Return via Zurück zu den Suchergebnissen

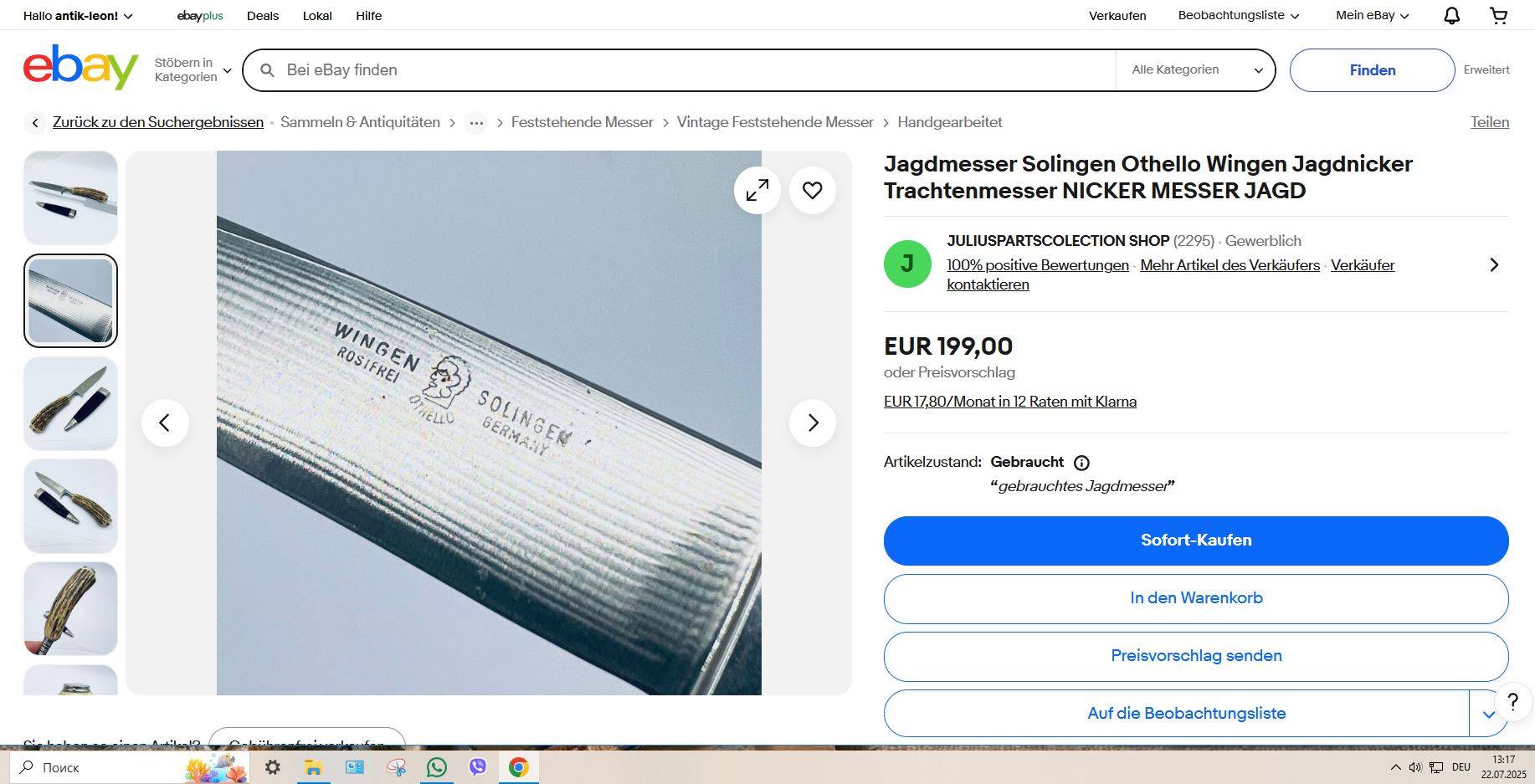click(x=158, y=122)
